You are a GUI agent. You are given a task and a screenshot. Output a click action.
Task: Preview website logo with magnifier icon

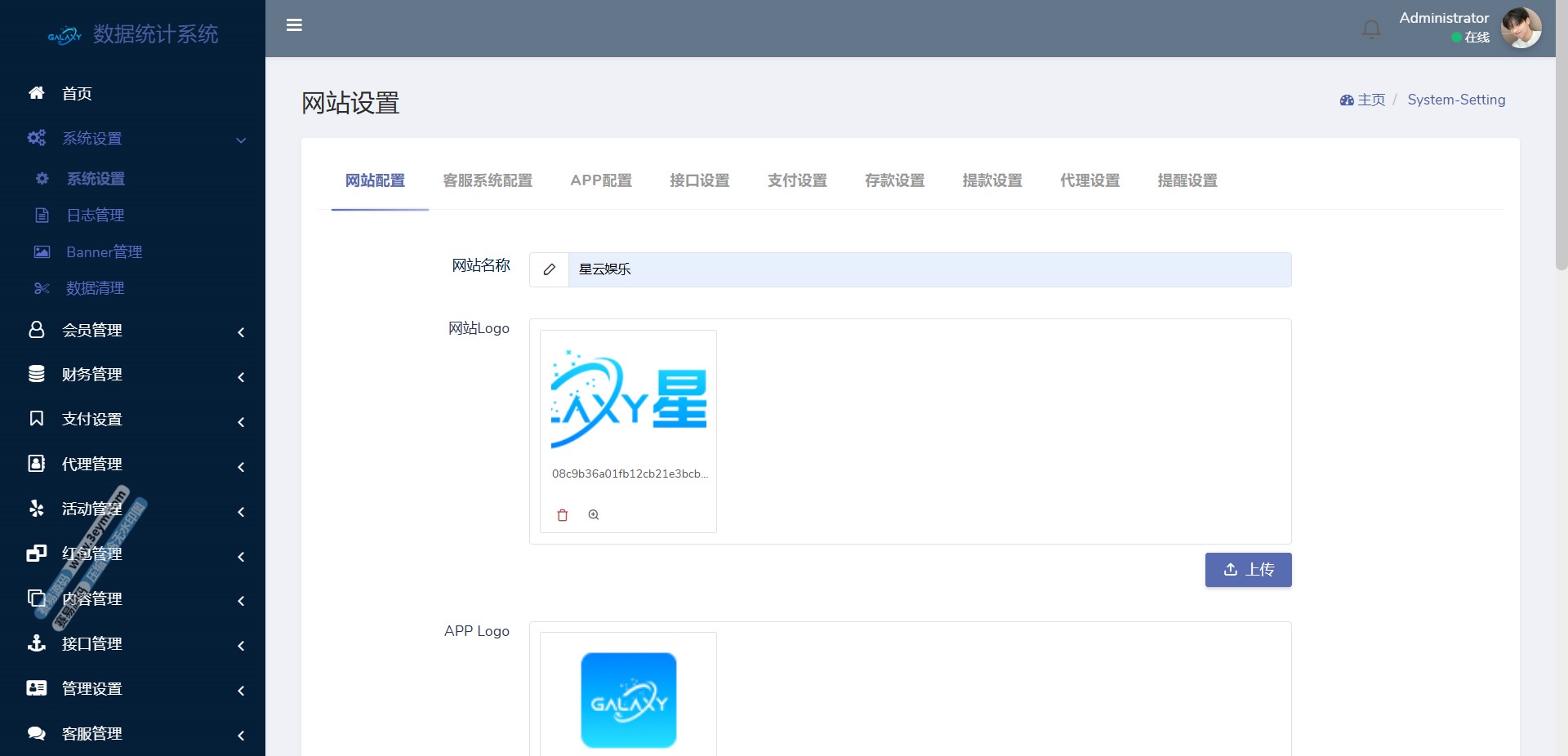pyautogui.click(x=594, y=515)
